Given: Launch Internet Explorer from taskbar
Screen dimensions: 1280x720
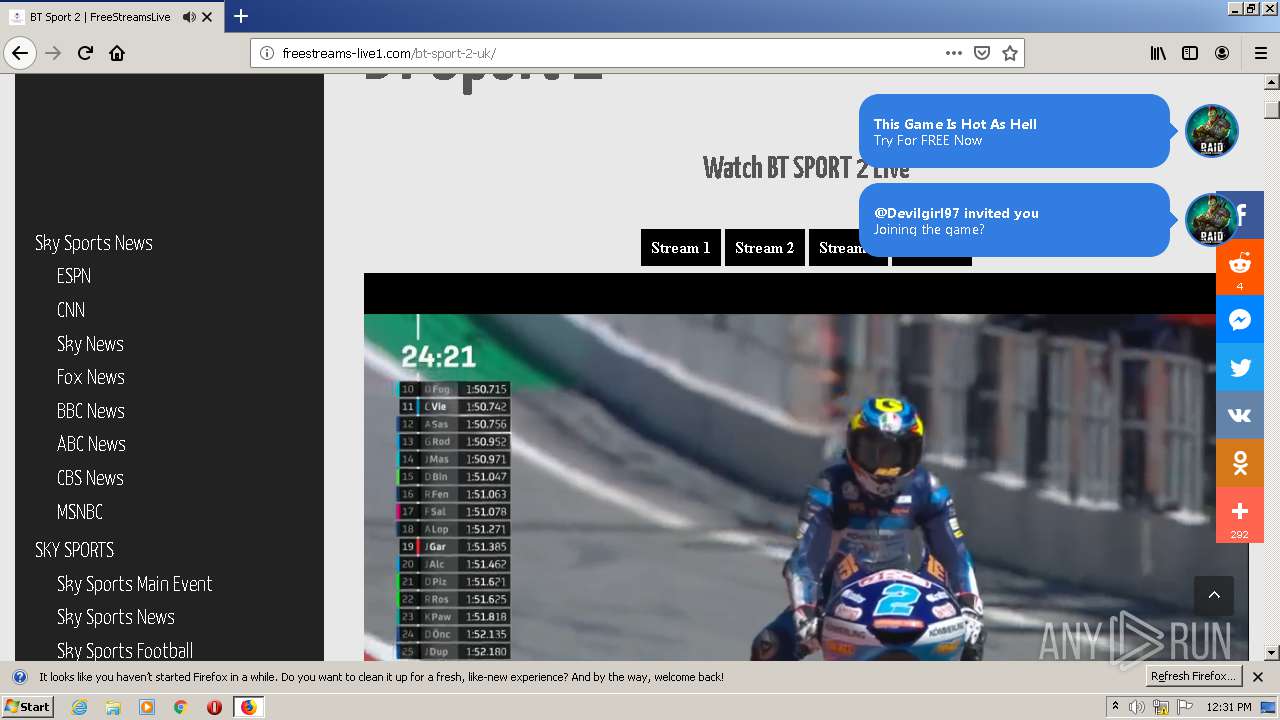Looking at the screenshot, I should [x=79, y=707].
